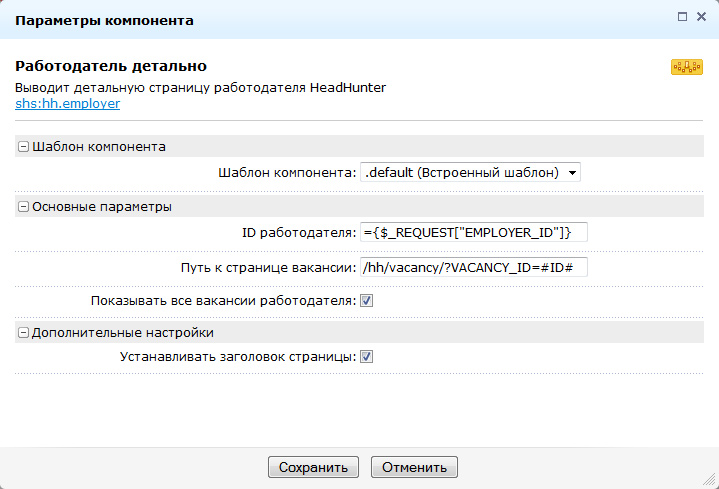Click the Путь к странице вакансии: label
The height and width of the screenshot is (489, 719).
tap(262, 267)
